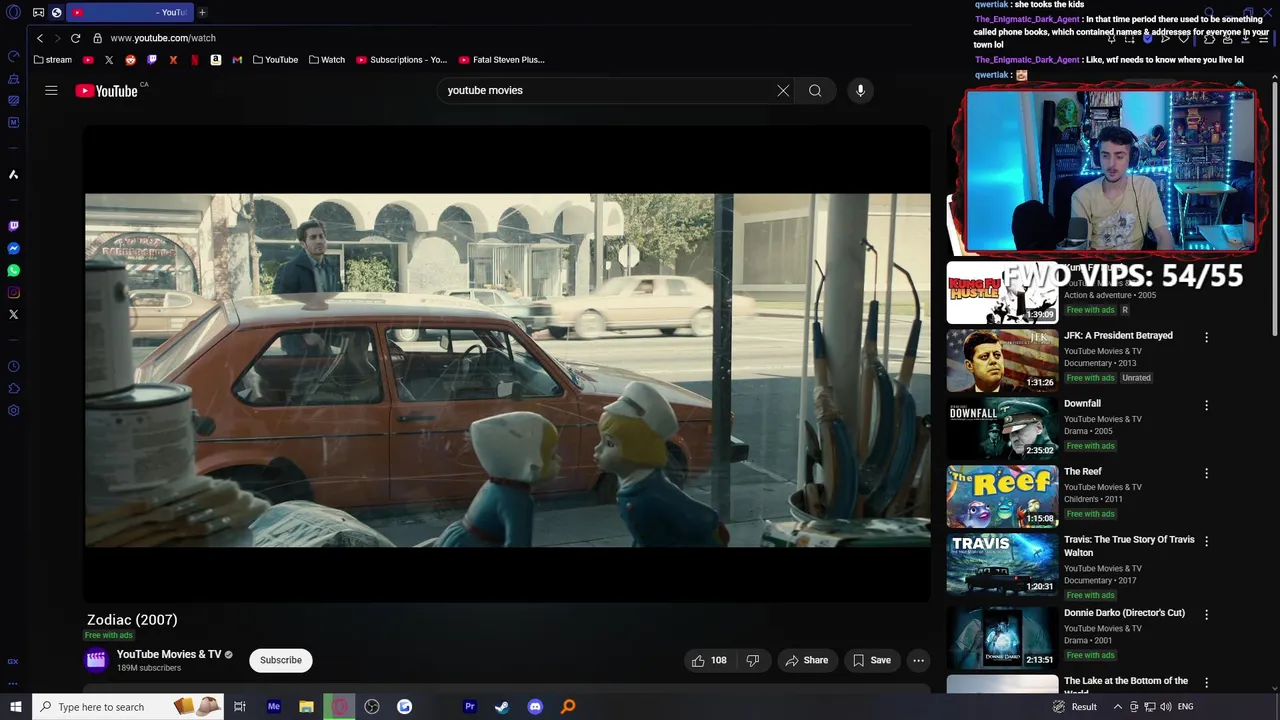The image size is (1280, 720).
Task: Click the Share button
Action: point(807,660)
